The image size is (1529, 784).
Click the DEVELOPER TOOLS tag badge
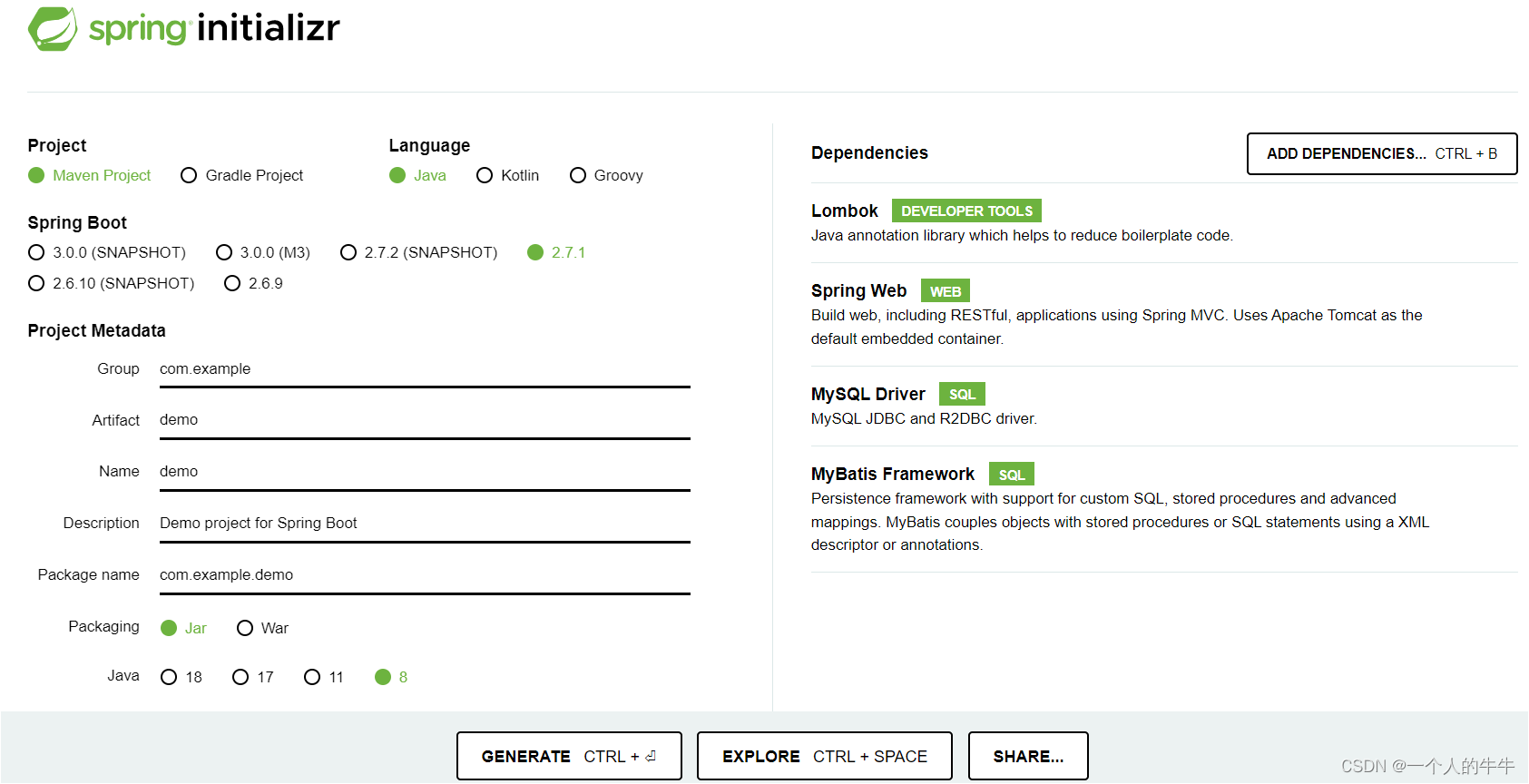[966, 211]
